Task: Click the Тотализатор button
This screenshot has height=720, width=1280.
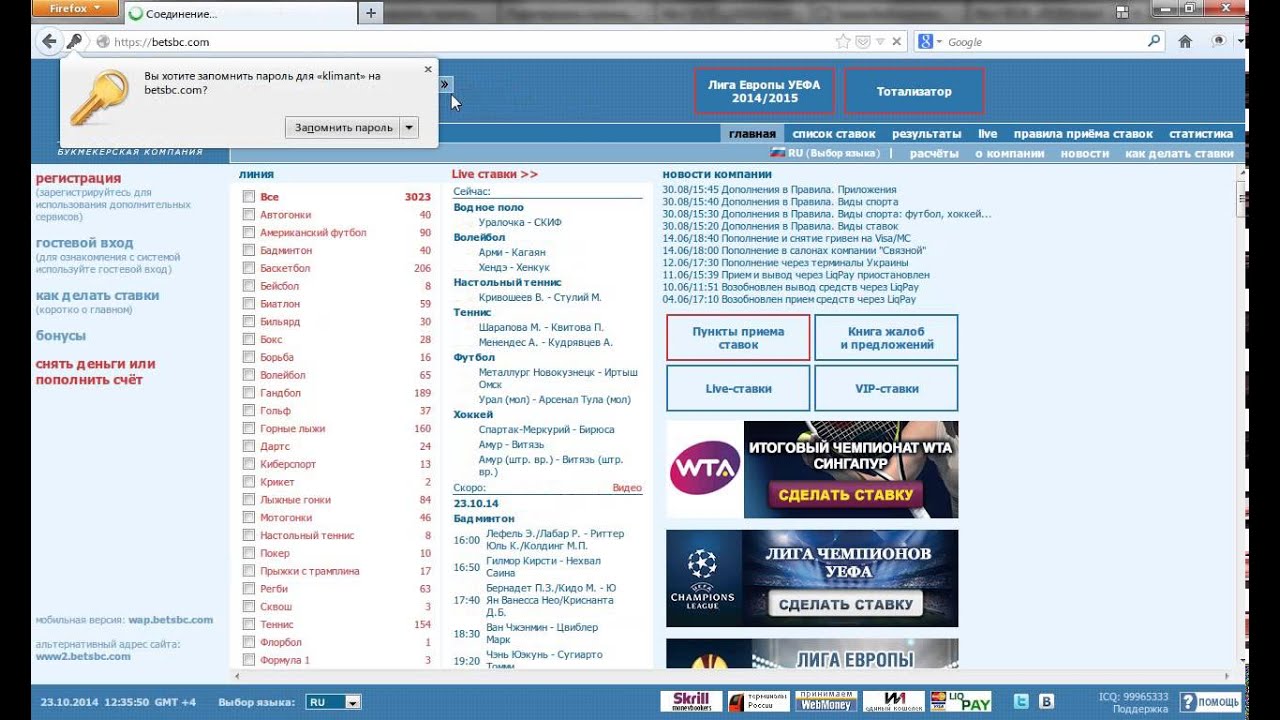Action: tap(914, 91)
